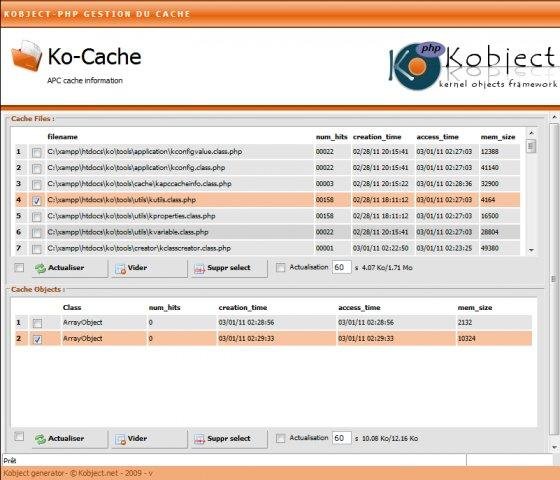The width and height of the screenshot is (560, 480).
Task: Toggle select-all checkbox in Cache Objects panel
Action: point(19,436)
